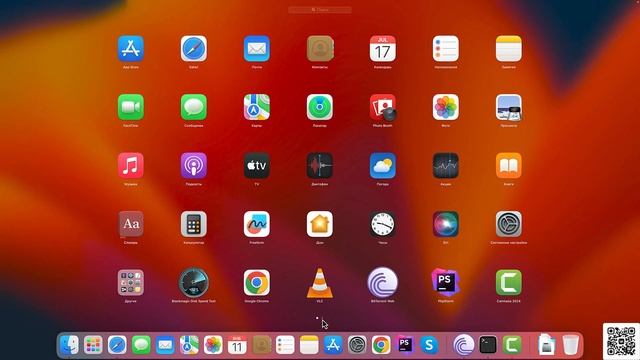Launch the Podcasts app

point(193,165)
